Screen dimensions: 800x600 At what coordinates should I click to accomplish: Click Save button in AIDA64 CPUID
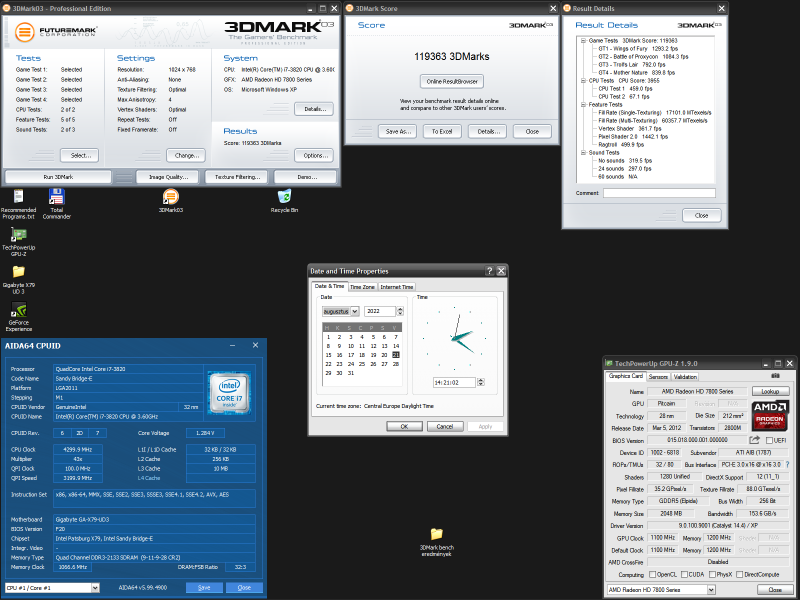[204, 588]
